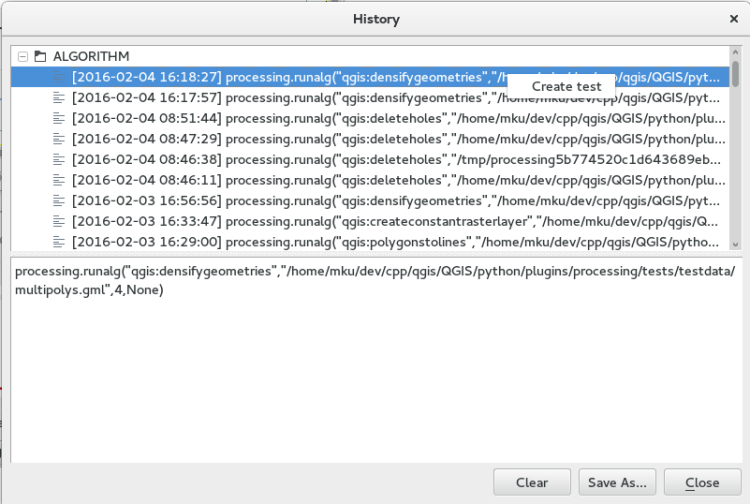Viewport: 750px width, 504px height.
Task: Select the 2016-02-04 16:18:27 densifygeometries entry
Action: (x=370, y=77)
